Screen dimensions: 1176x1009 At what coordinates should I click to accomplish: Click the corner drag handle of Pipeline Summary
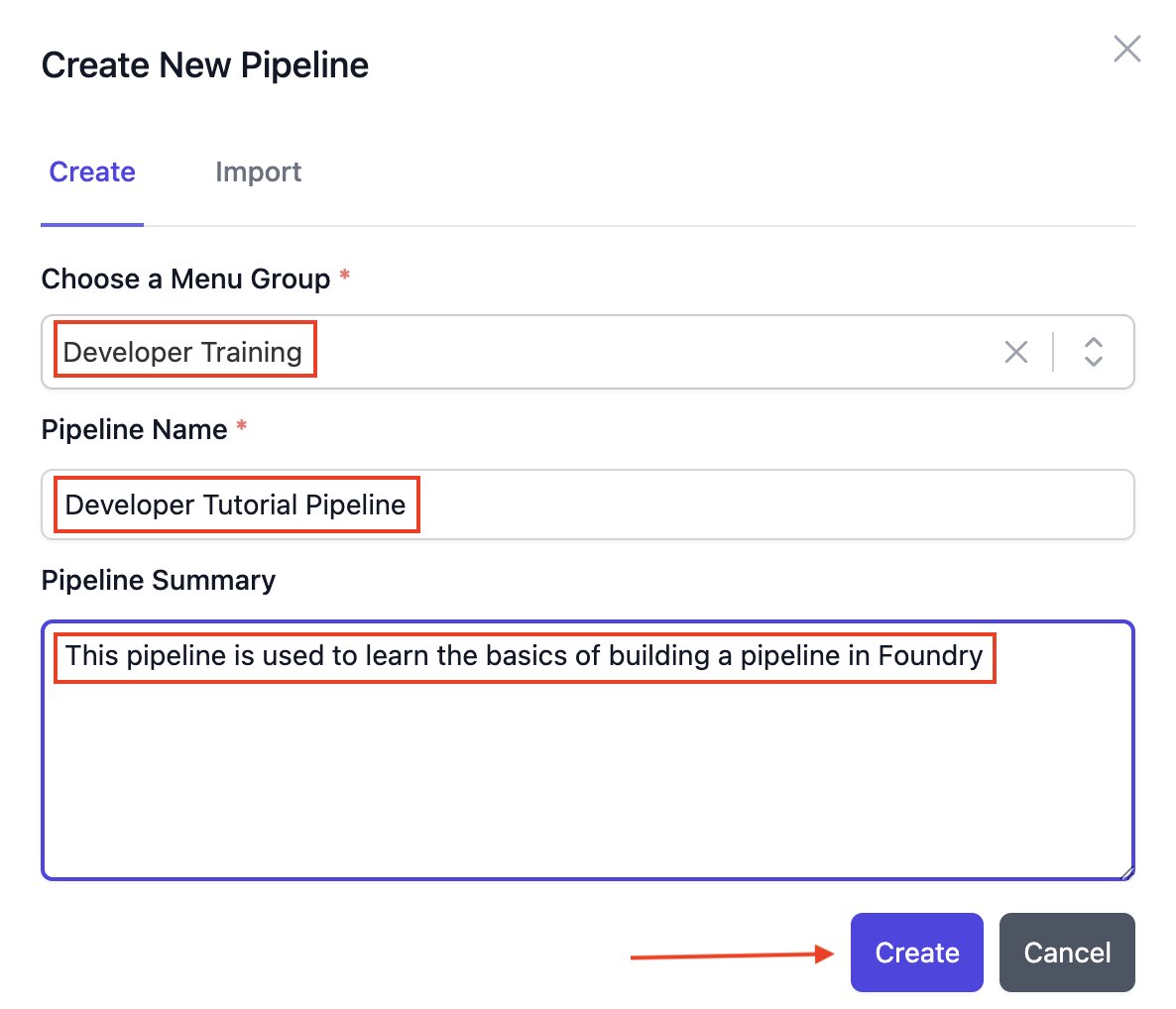[1126, 871]
